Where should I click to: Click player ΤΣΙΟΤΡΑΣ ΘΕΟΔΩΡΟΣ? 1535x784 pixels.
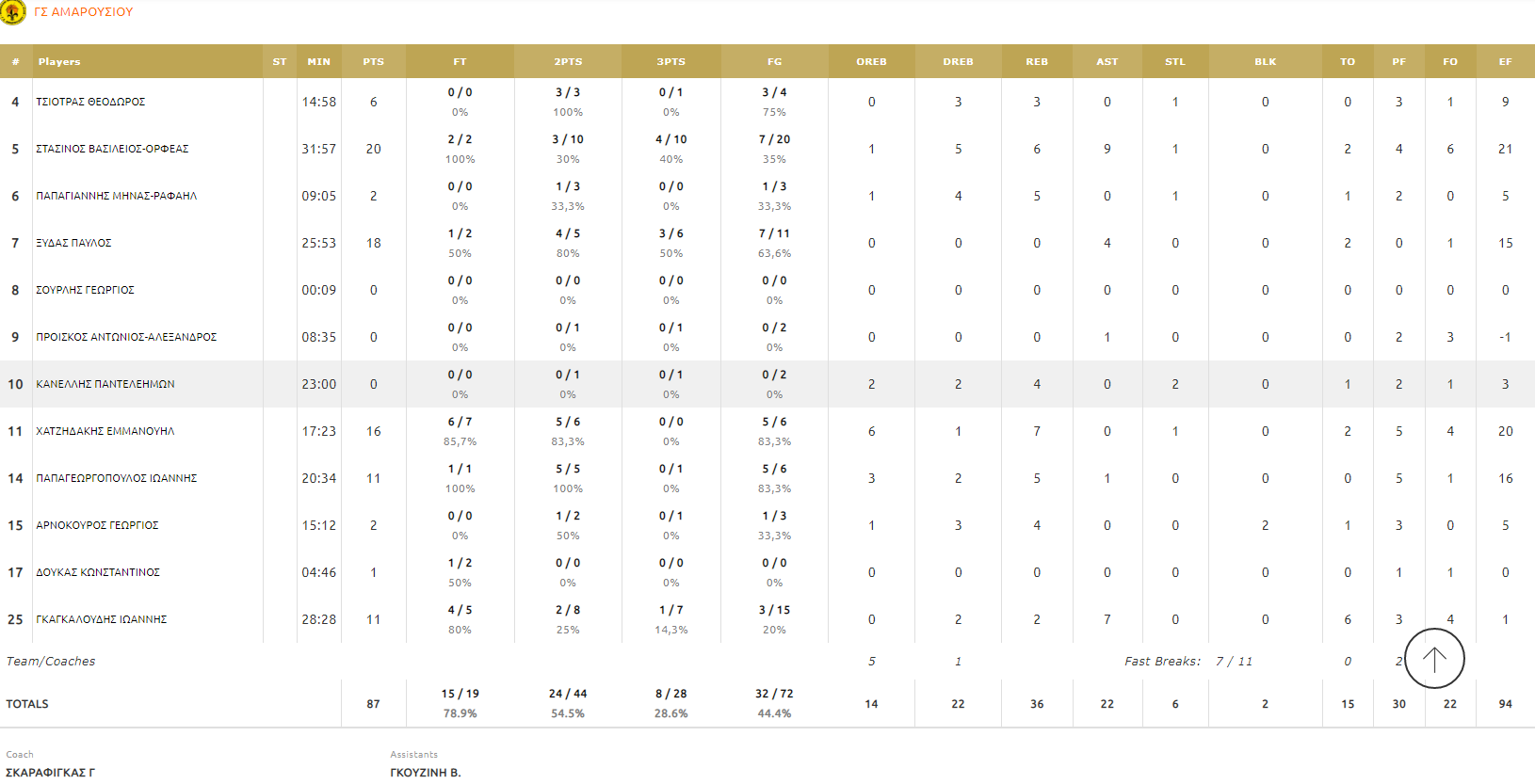[90, 102]
